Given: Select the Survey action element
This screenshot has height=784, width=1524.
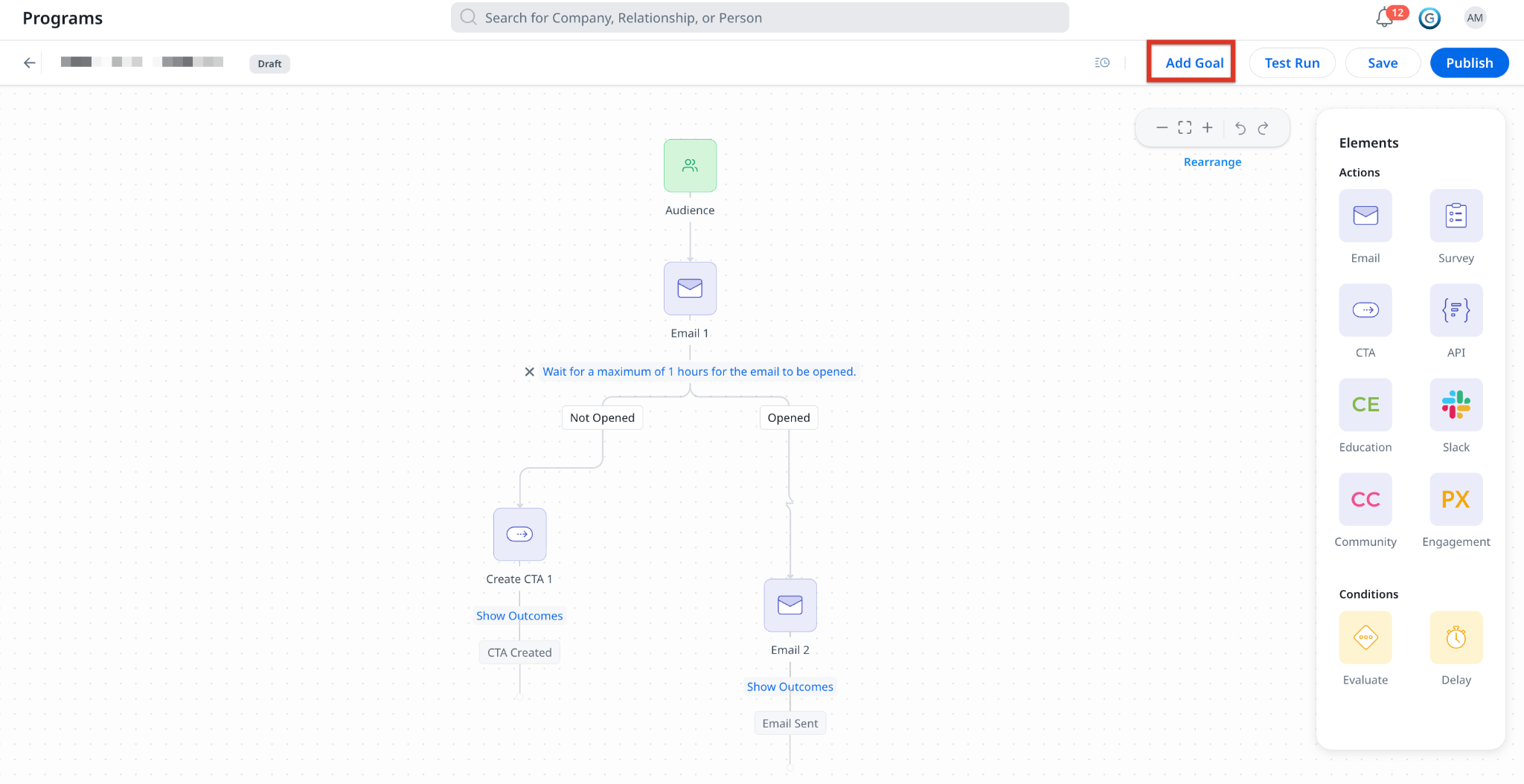Looking at the screenshot, I should point(1456,216).
